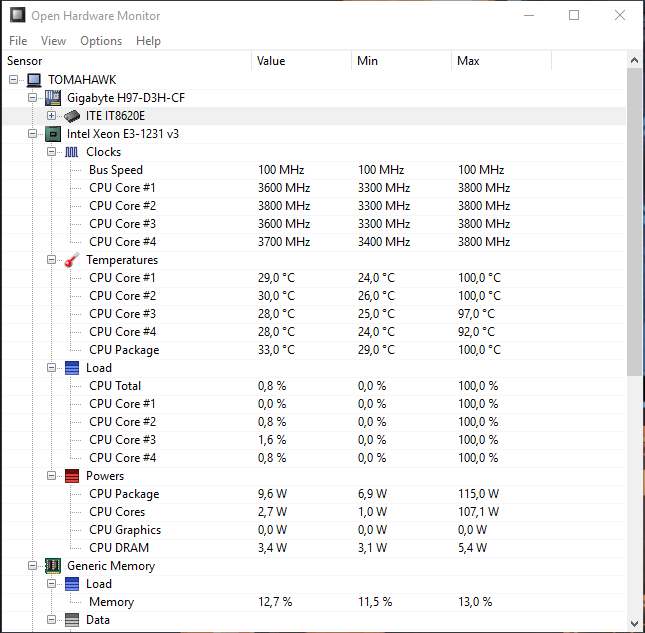Viewport: 645px width, 633px height.
Task: Collapse the Temperatures group
Action: point(51,260)
